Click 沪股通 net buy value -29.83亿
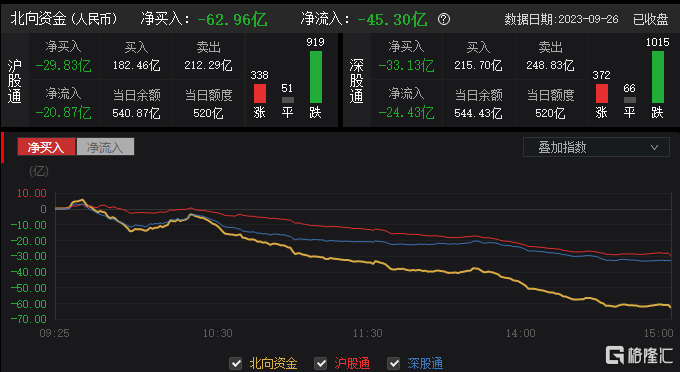 pos(63,65)
